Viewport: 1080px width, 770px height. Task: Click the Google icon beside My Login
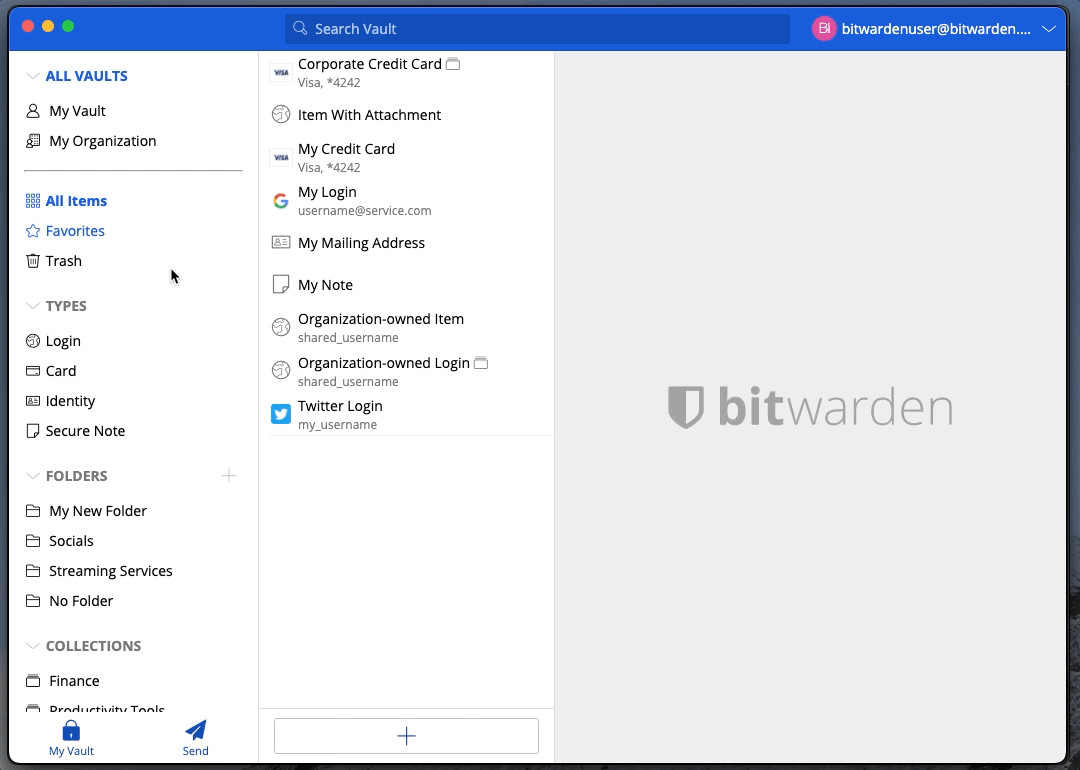281,201
